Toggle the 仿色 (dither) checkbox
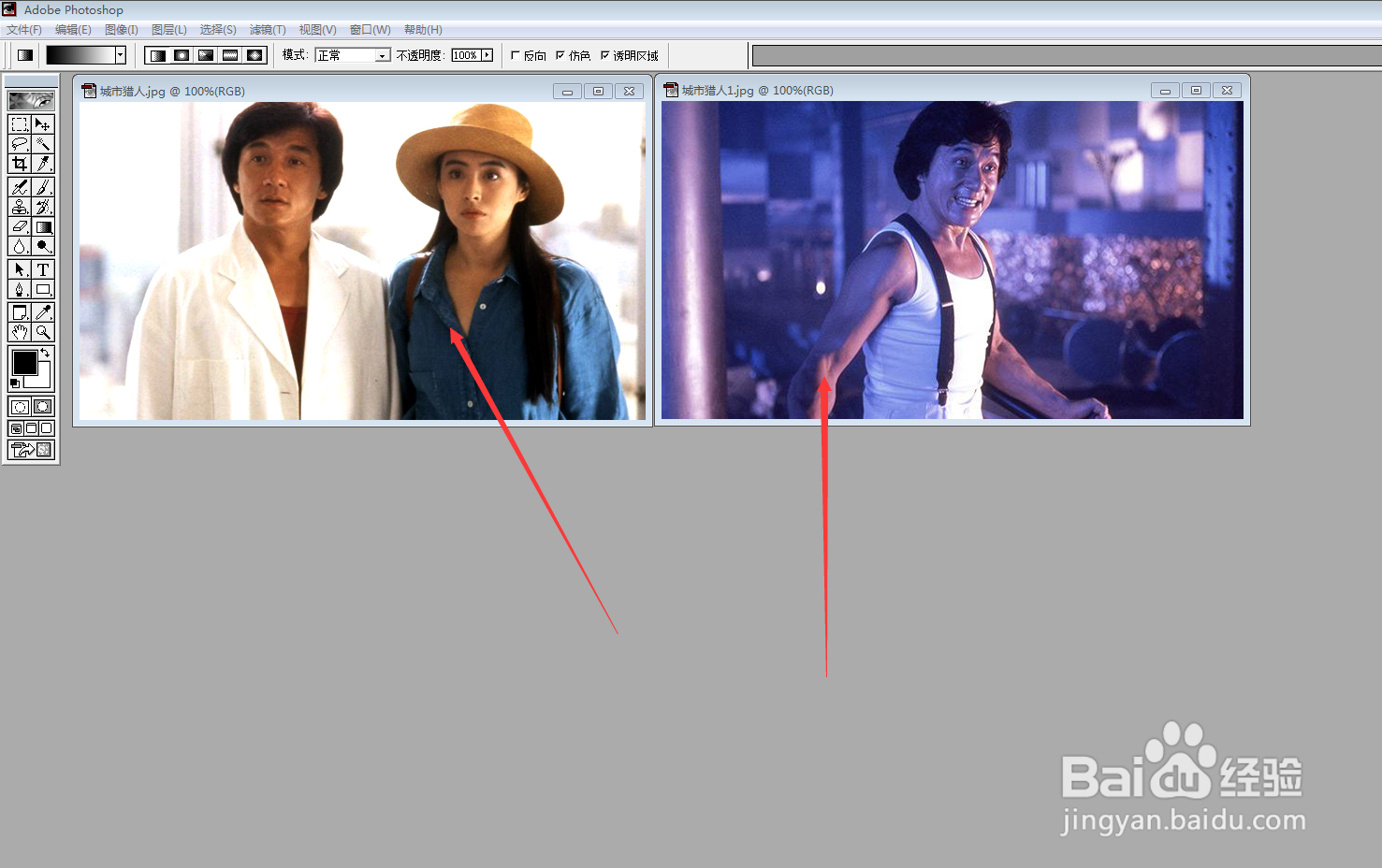This screenshot has height=868, width=1382. click(x=560, y=55)
